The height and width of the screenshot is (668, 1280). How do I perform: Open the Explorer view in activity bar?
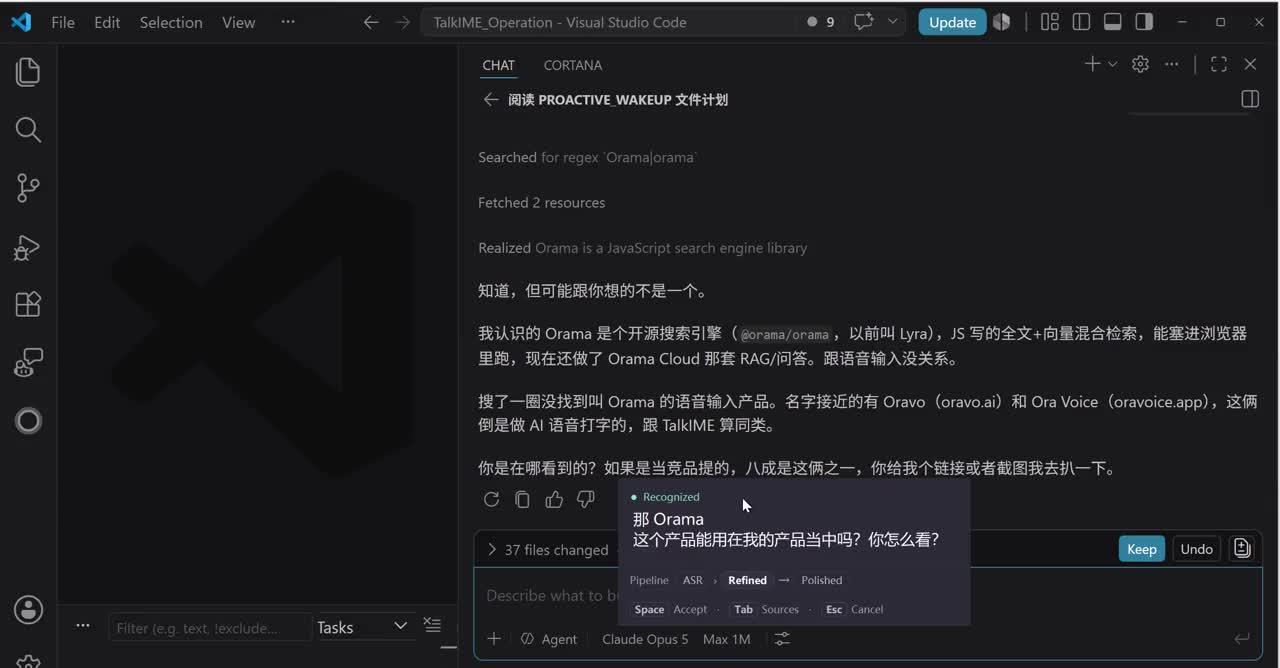click(x=28, y=71)
